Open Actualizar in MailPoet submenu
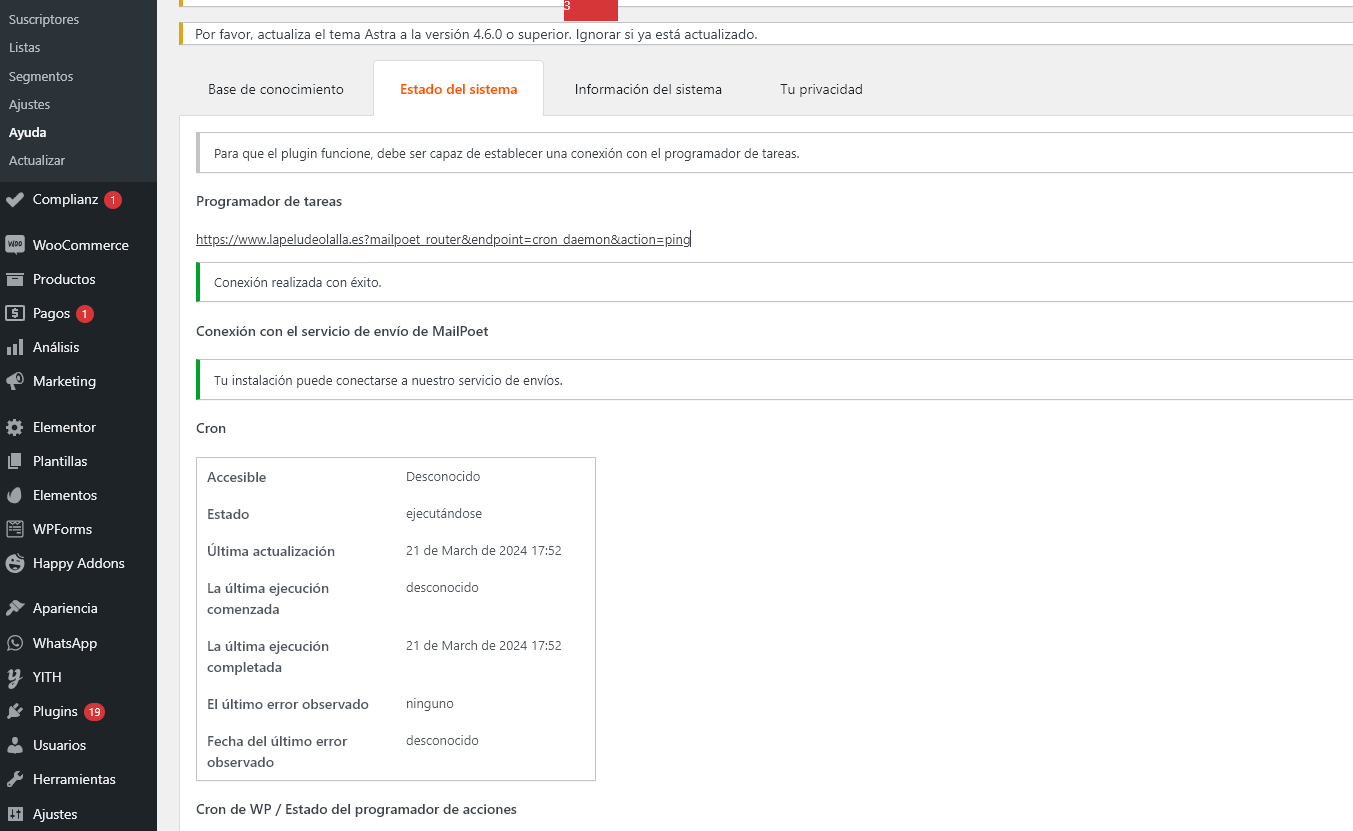Screen dimensions: 1353x831 (x=37, y=160)
